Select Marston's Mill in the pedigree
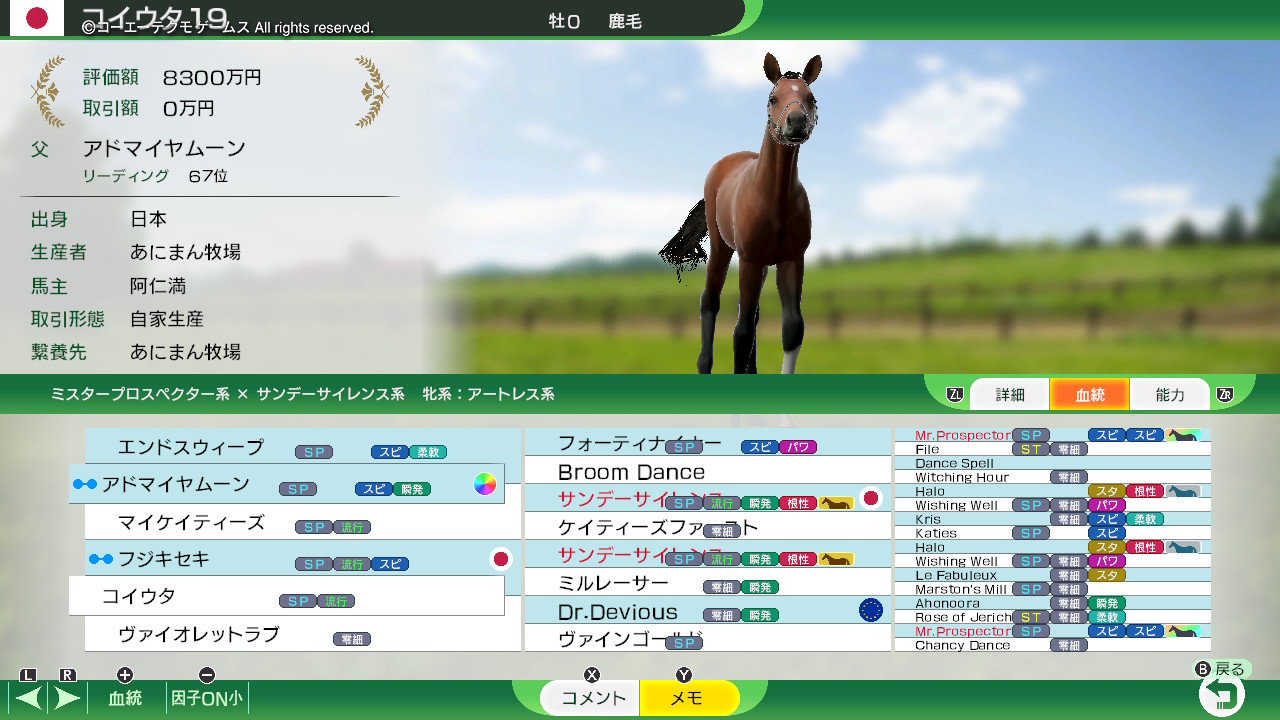Screen dimensions: 1280x720 pyautogui.click(x=1053, y=589)
